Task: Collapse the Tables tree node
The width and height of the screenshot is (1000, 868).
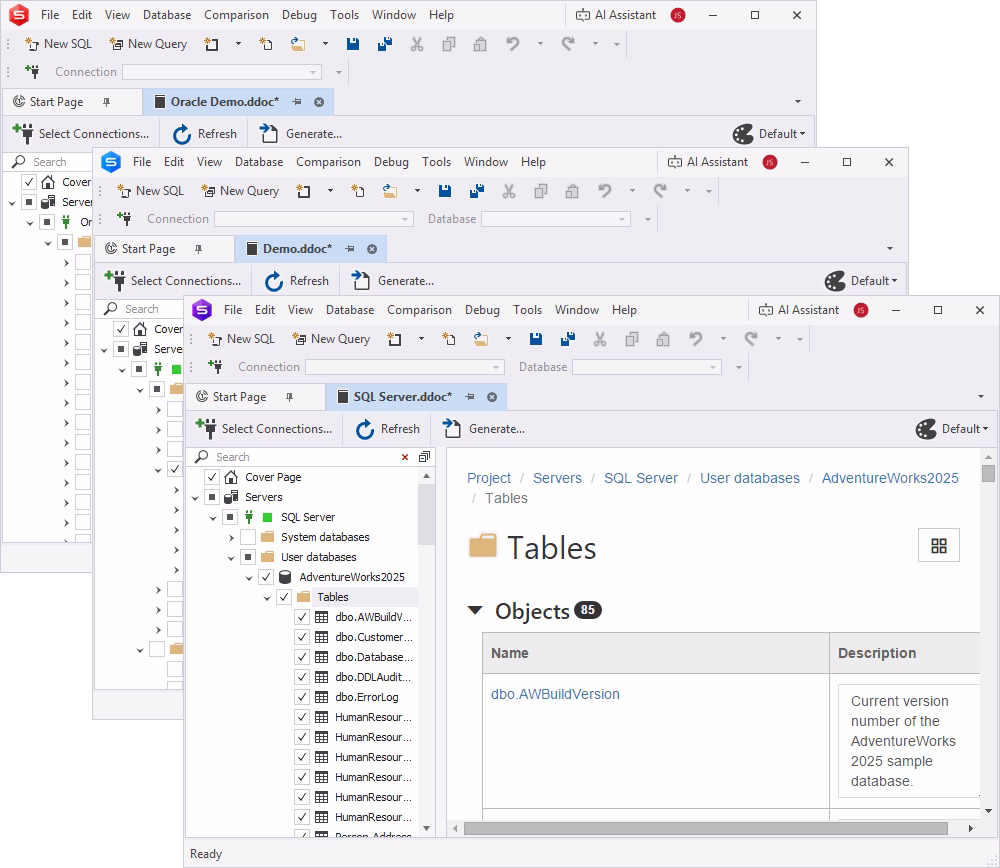Action: pyautogui.click(x=267, y=598)
